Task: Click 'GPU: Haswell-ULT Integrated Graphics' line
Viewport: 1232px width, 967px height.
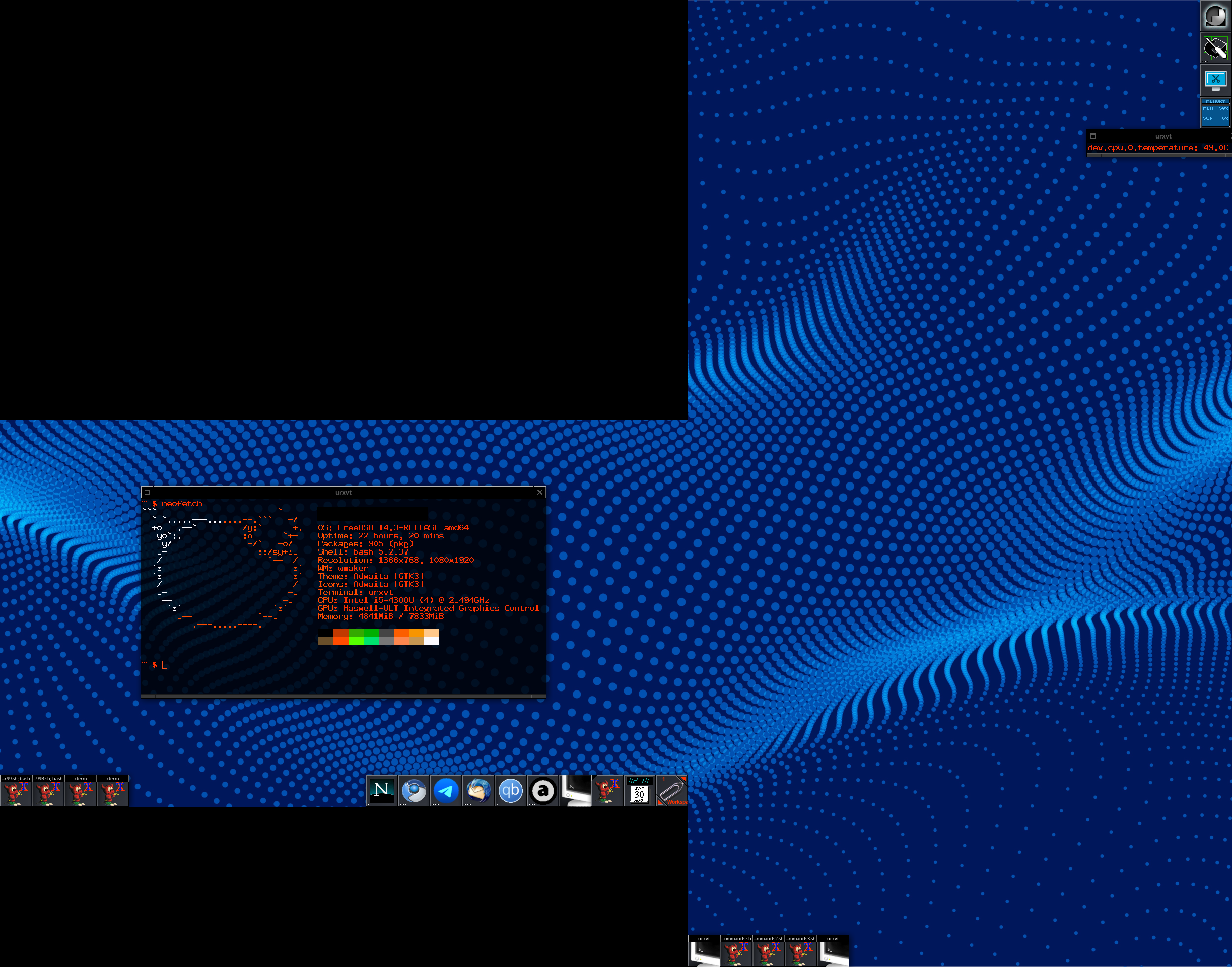Action: [429, 608]
